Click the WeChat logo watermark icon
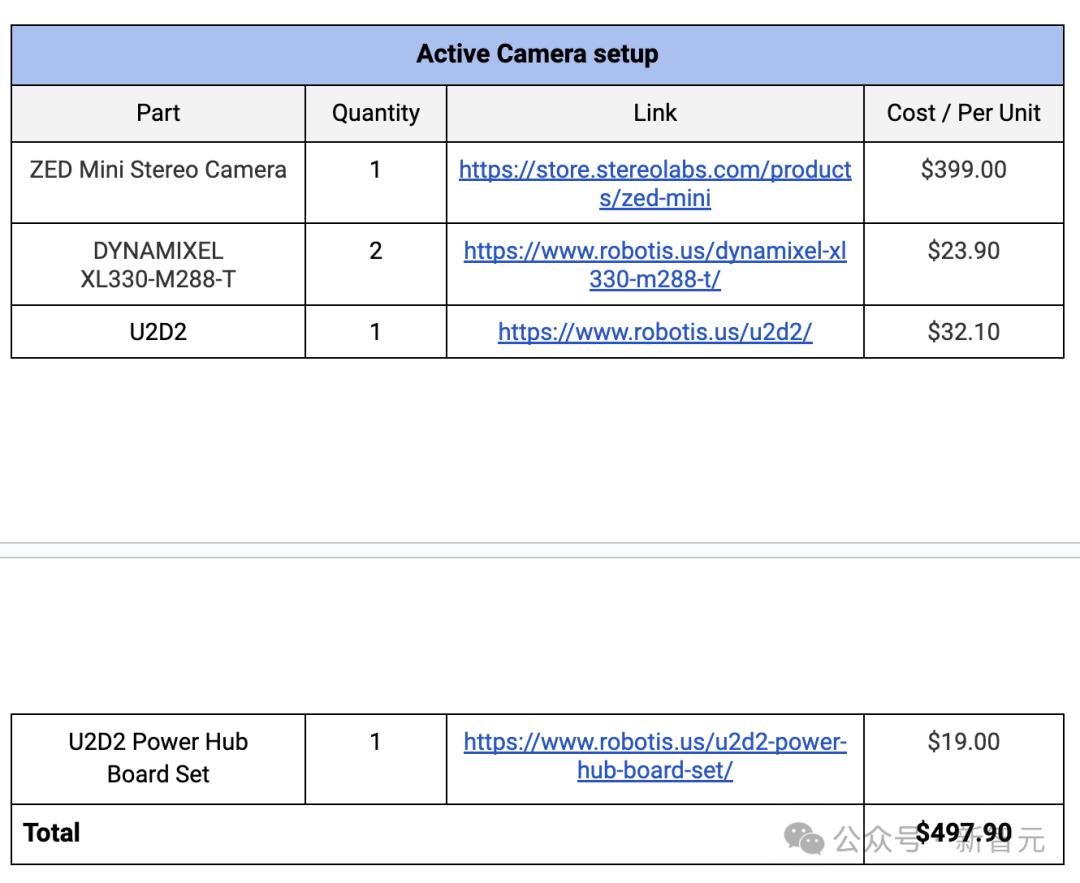 pos(804,838)
